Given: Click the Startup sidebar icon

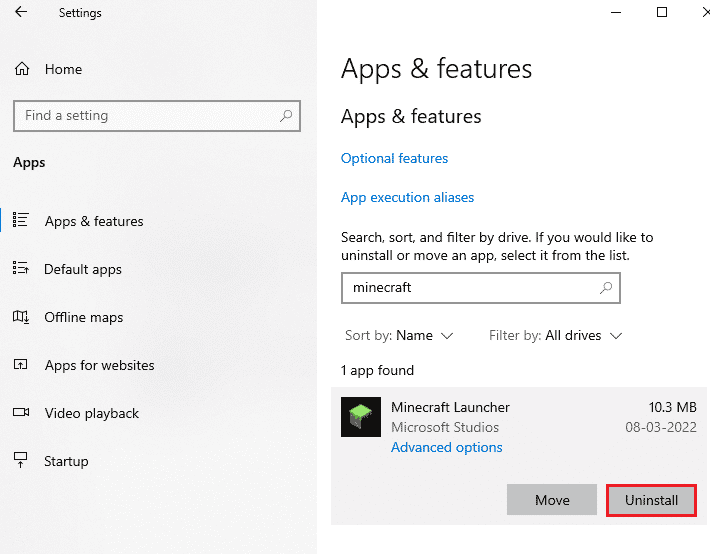Looking at the screenshot, I should 21,461.
